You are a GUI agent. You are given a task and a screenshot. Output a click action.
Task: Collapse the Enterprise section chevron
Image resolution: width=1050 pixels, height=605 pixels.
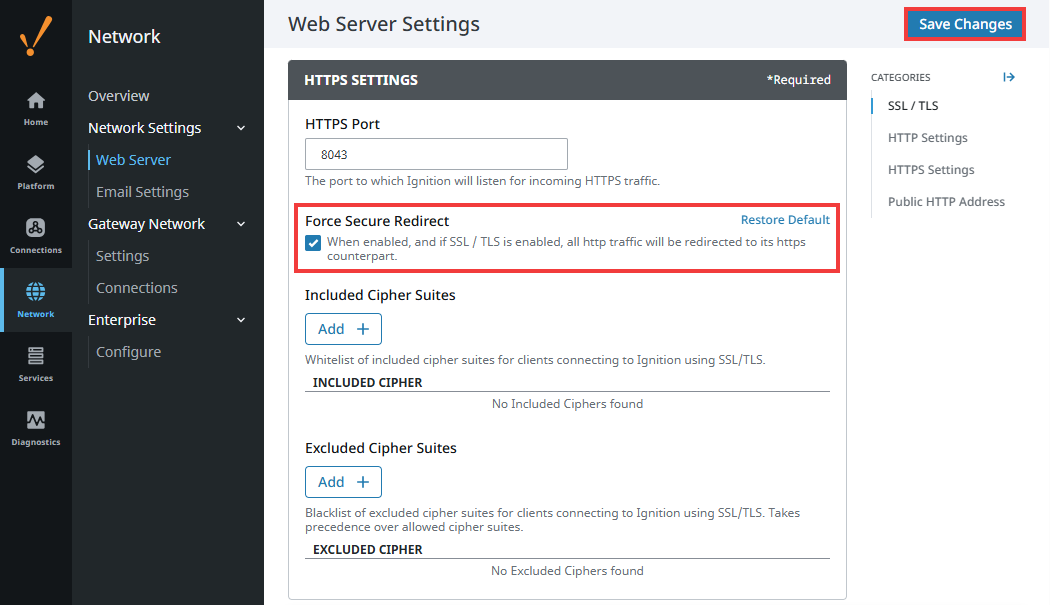(241, 320)
